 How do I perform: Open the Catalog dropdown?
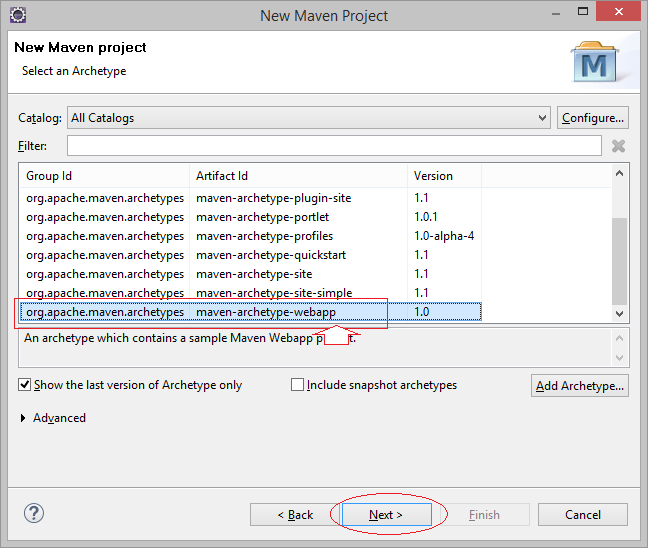tap(309, 118)
